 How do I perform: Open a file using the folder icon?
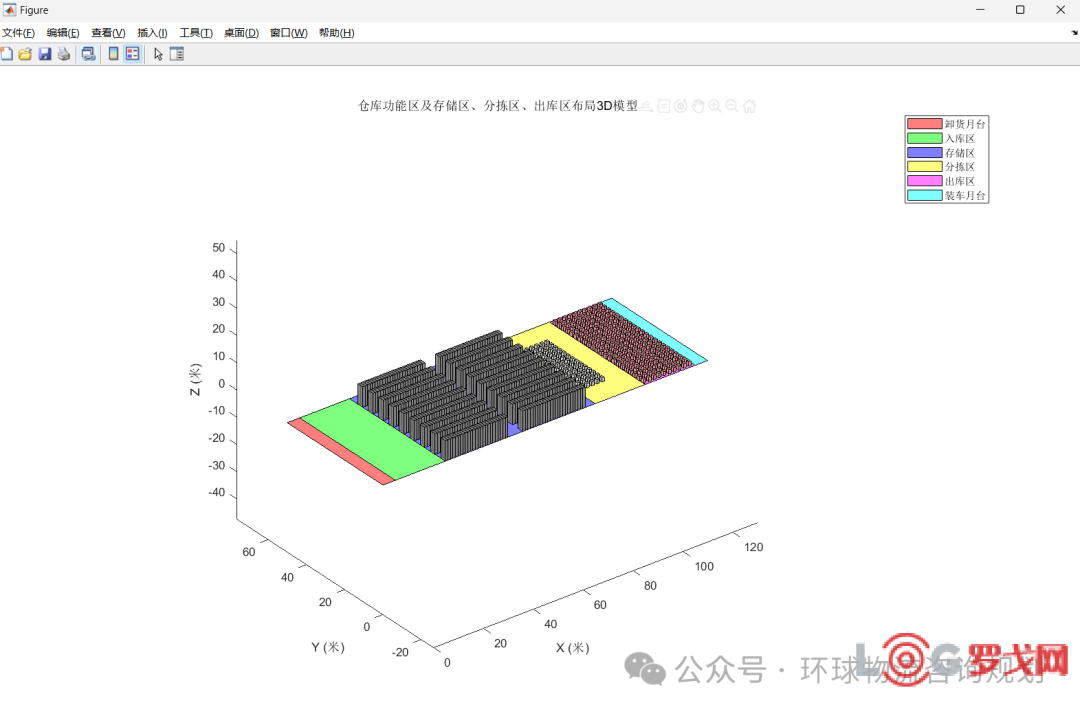(x=26, y=54)
